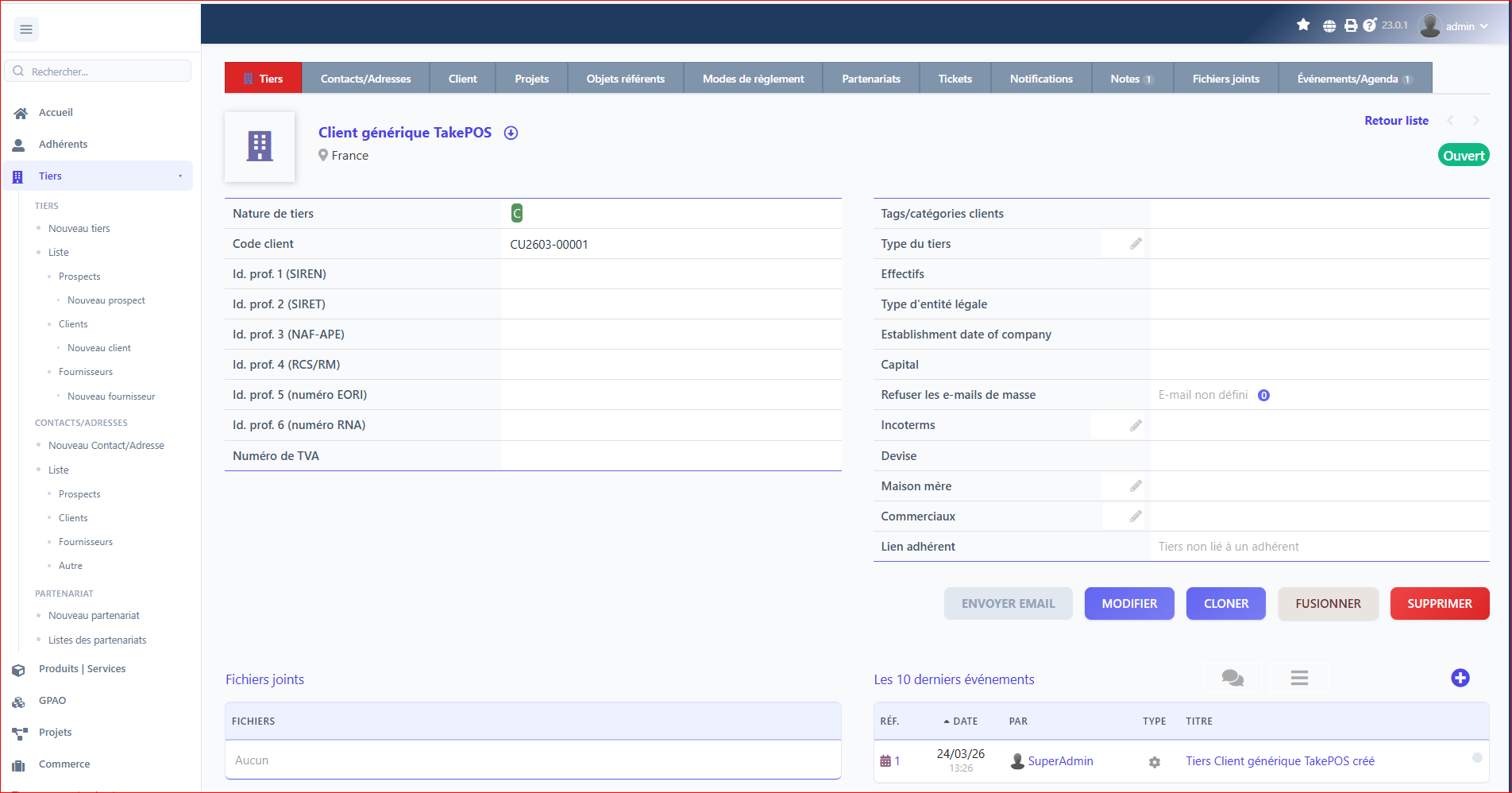Edit Incoterms with the pencil icon
The width and height of the screenshot is (1512, 793).
(x=1136, y=426)
